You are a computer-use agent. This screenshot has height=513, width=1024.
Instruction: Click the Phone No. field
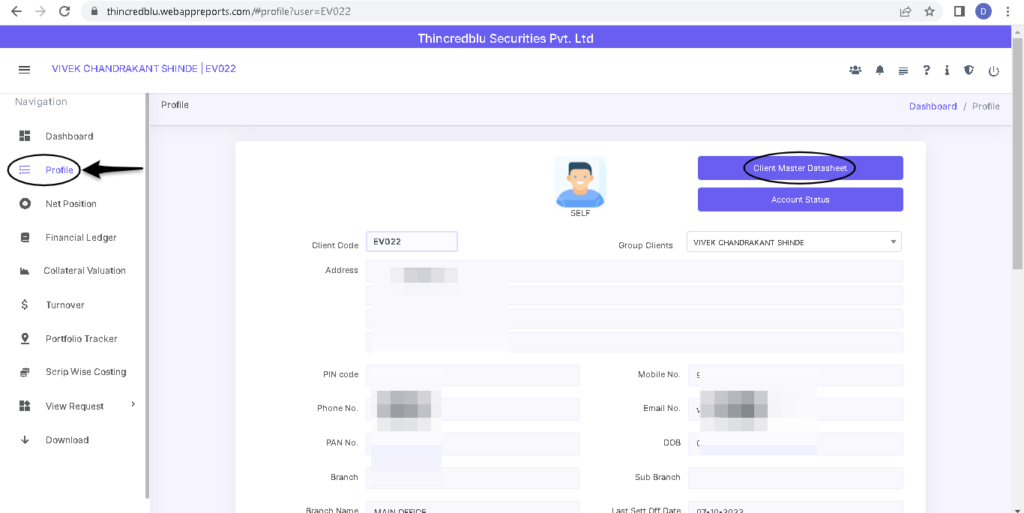click(473, 409)
